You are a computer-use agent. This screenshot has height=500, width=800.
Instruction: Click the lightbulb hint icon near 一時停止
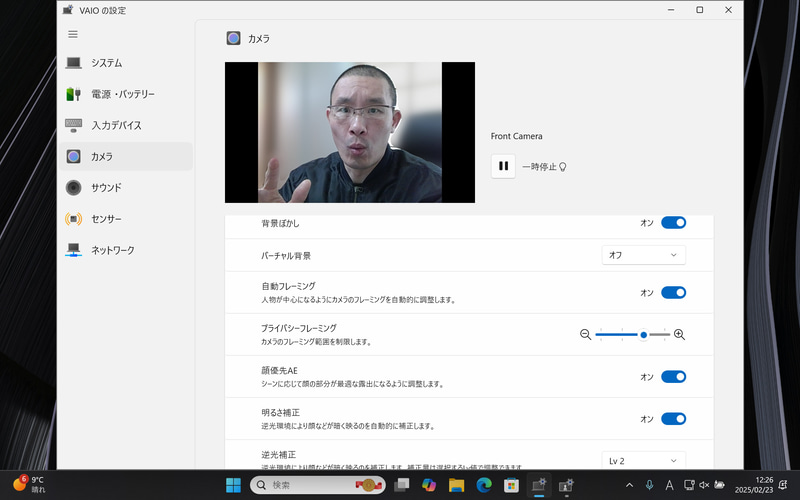coord(563,167)
